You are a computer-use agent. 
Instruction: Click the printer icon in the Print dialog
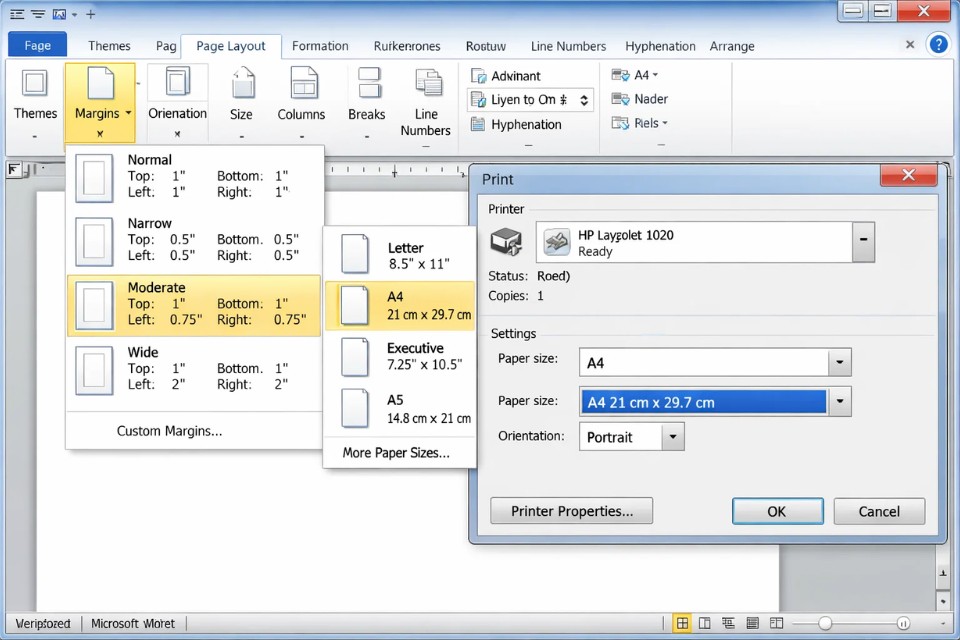[x=506, y=240]
